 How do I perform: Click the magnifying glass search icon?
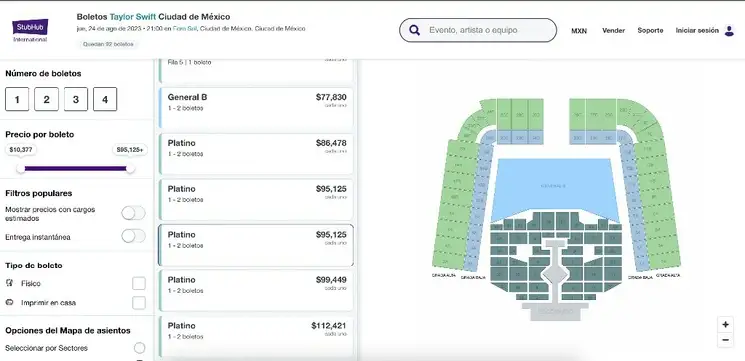point(414,30)
